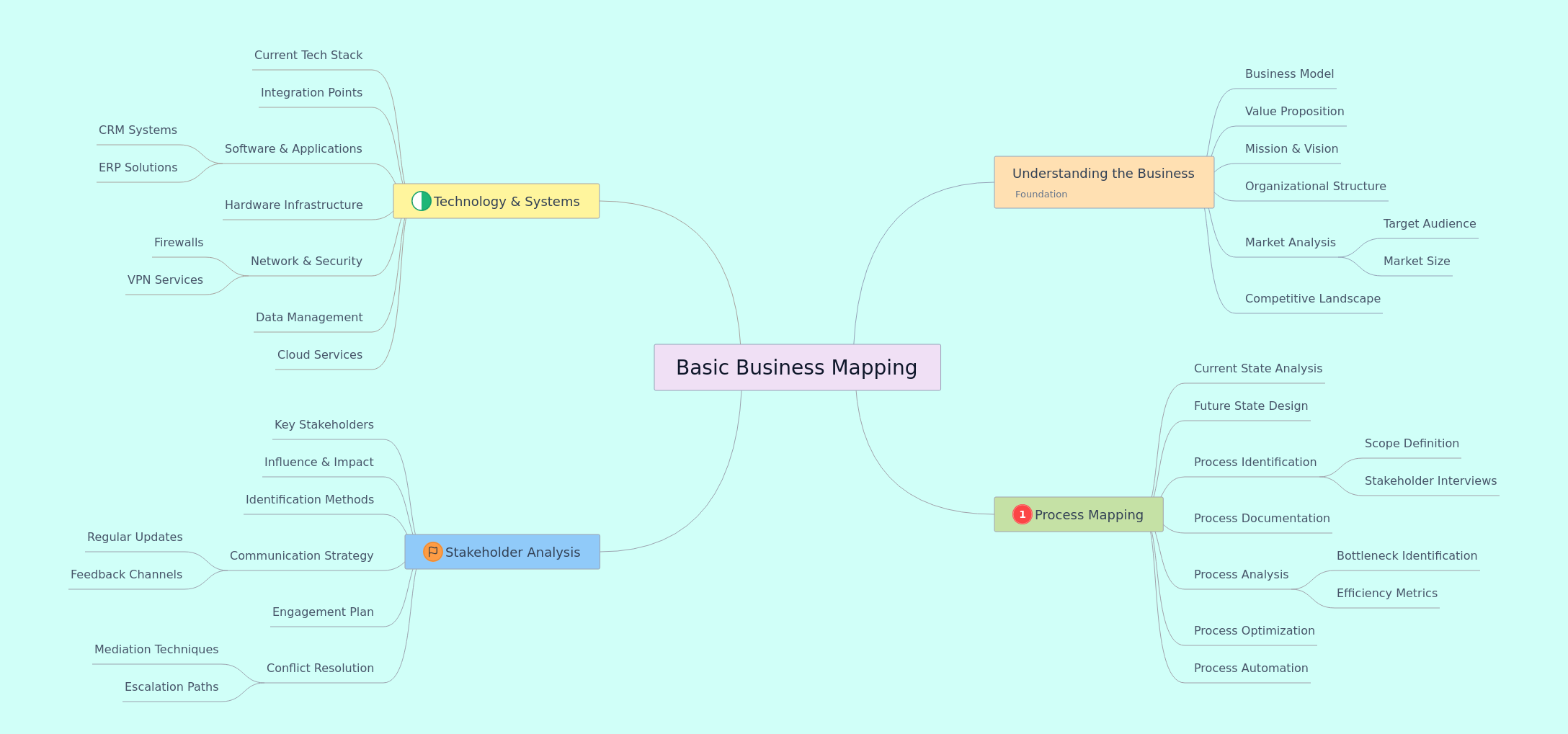Select the Target Audience subtopic
The width and height of the screenshot is (1568, 734).
point(1430,224)
